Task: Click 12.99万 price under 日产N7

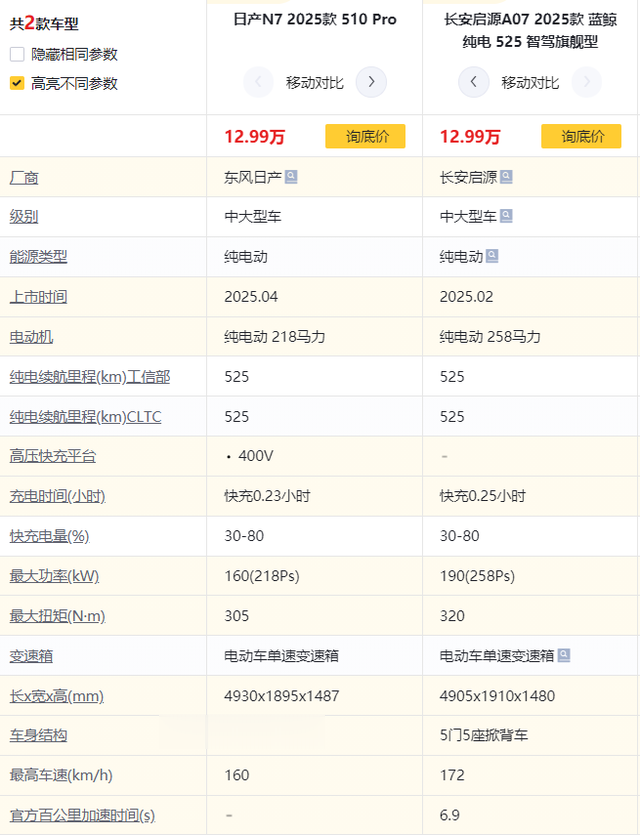Action: click(255, 137)
